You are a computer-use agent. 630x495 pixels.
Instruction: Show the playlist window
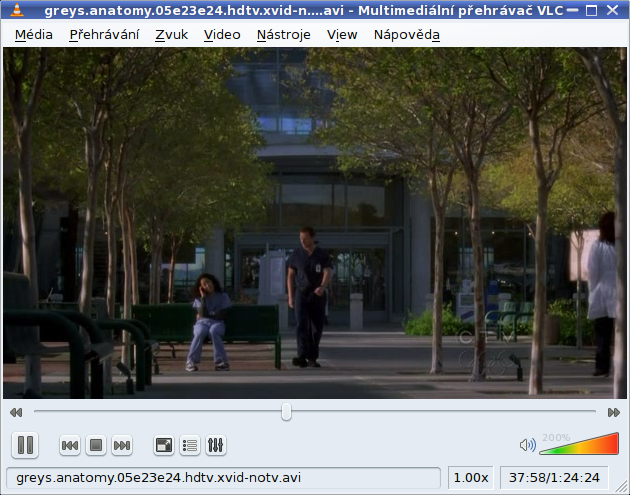pyautogui.click(x=190, y=445)
